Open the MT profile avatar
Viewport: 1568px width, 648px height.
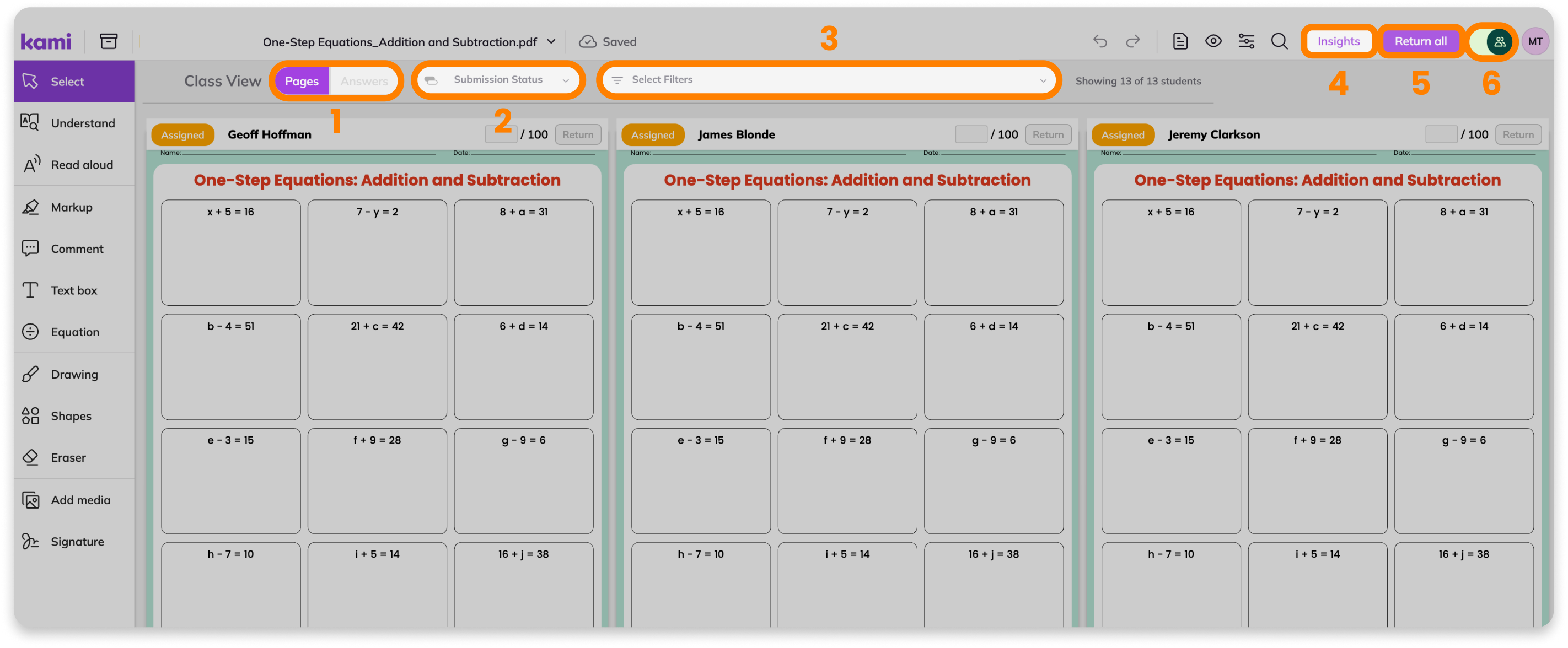click(1535, 41)
